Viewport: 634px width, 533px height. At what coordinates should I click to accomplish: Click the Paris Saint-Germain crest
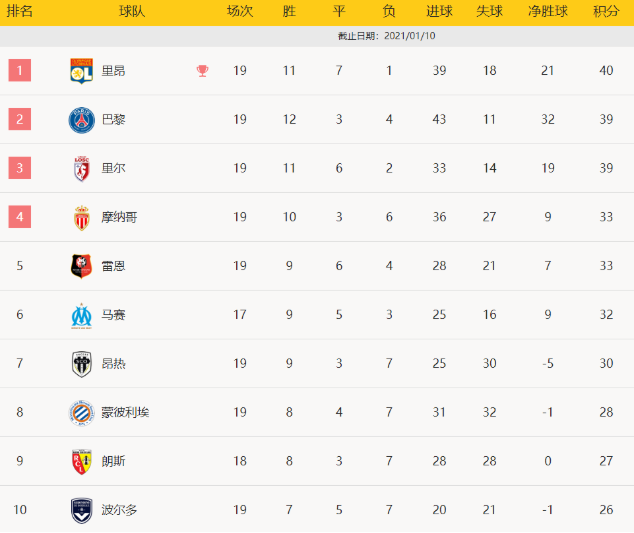81,120
